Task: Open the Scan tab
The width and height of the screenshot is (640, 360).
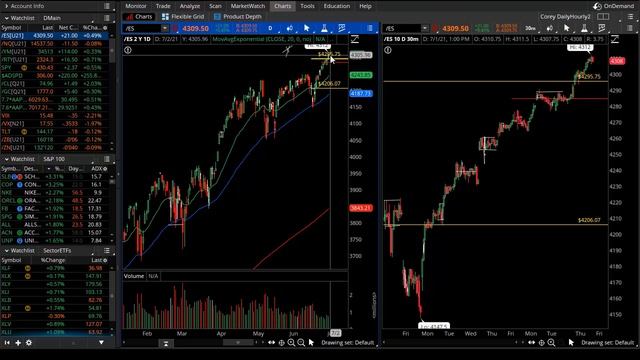Action: [x=215, y=6]
